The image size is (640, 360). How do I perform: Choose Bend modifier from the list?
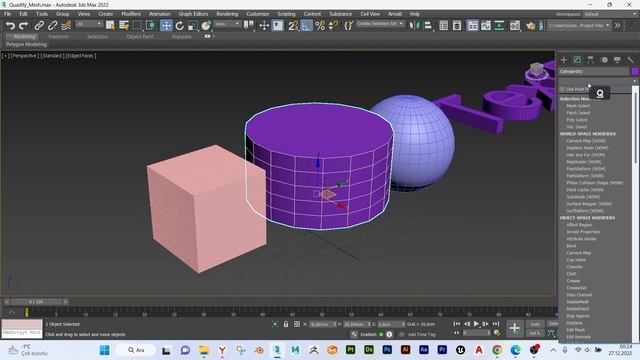point(571,246)
